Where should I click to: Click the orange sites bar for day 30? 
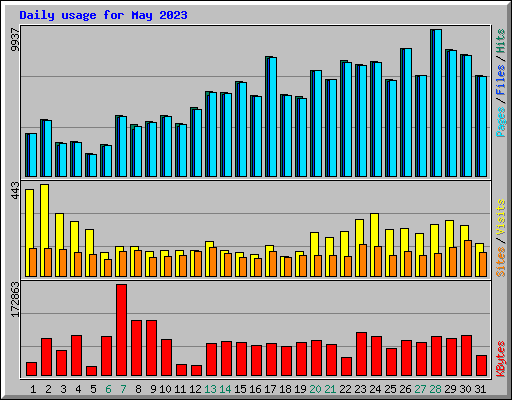(x=468, y=258)
